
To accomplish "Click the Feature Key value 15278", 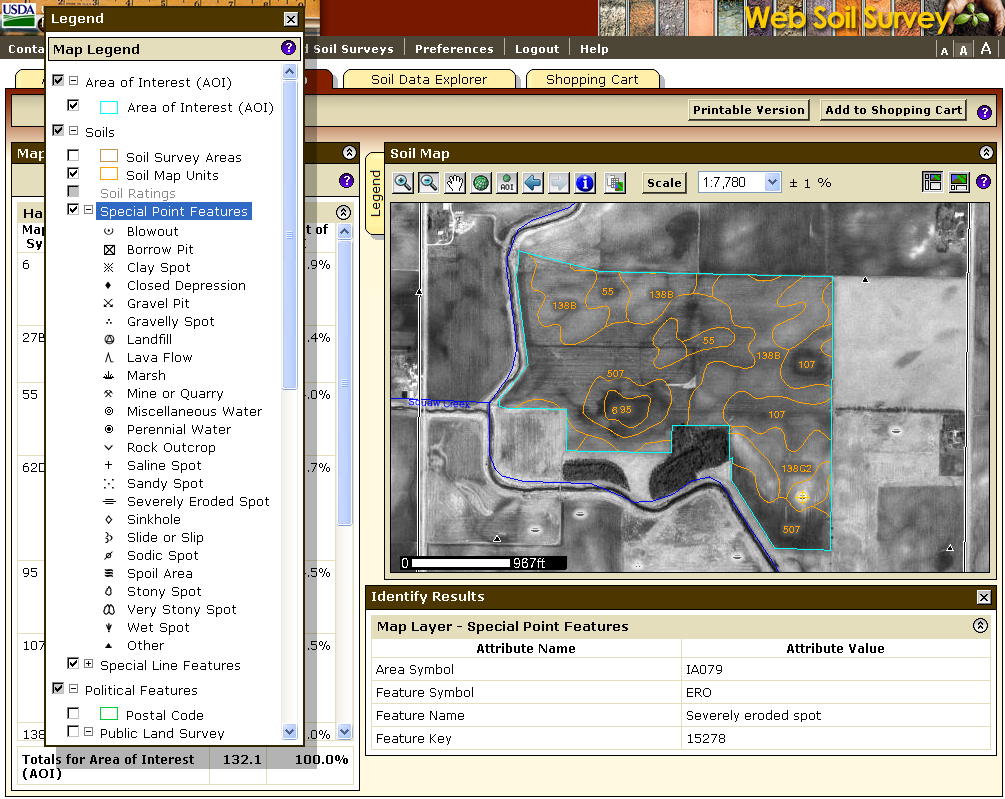I will (706, 739).
